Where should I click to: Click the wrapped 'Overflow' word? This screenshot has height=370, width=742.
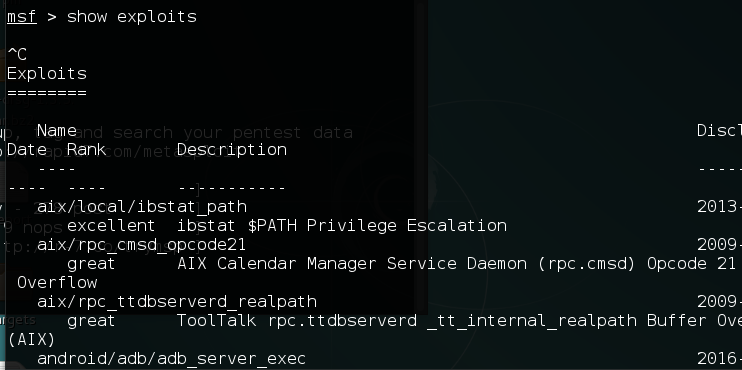click(57, 282)
